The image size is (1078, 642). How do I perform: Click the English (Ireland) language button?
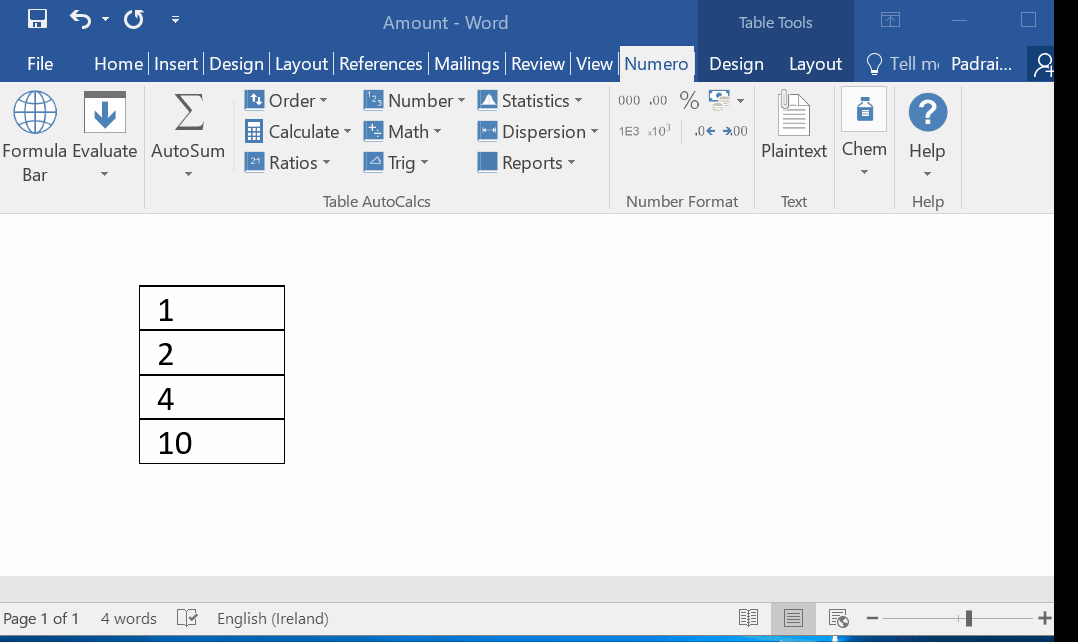[x=272, y=618]
